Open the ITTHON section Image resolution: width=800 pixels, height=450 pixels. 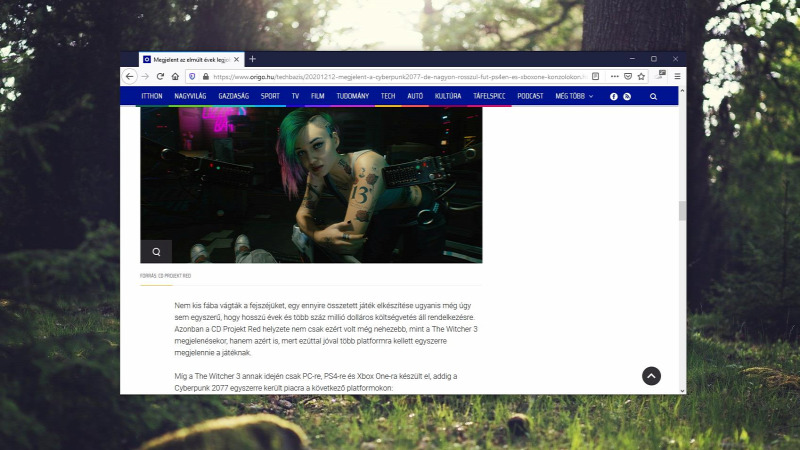(x=152, y=96)
